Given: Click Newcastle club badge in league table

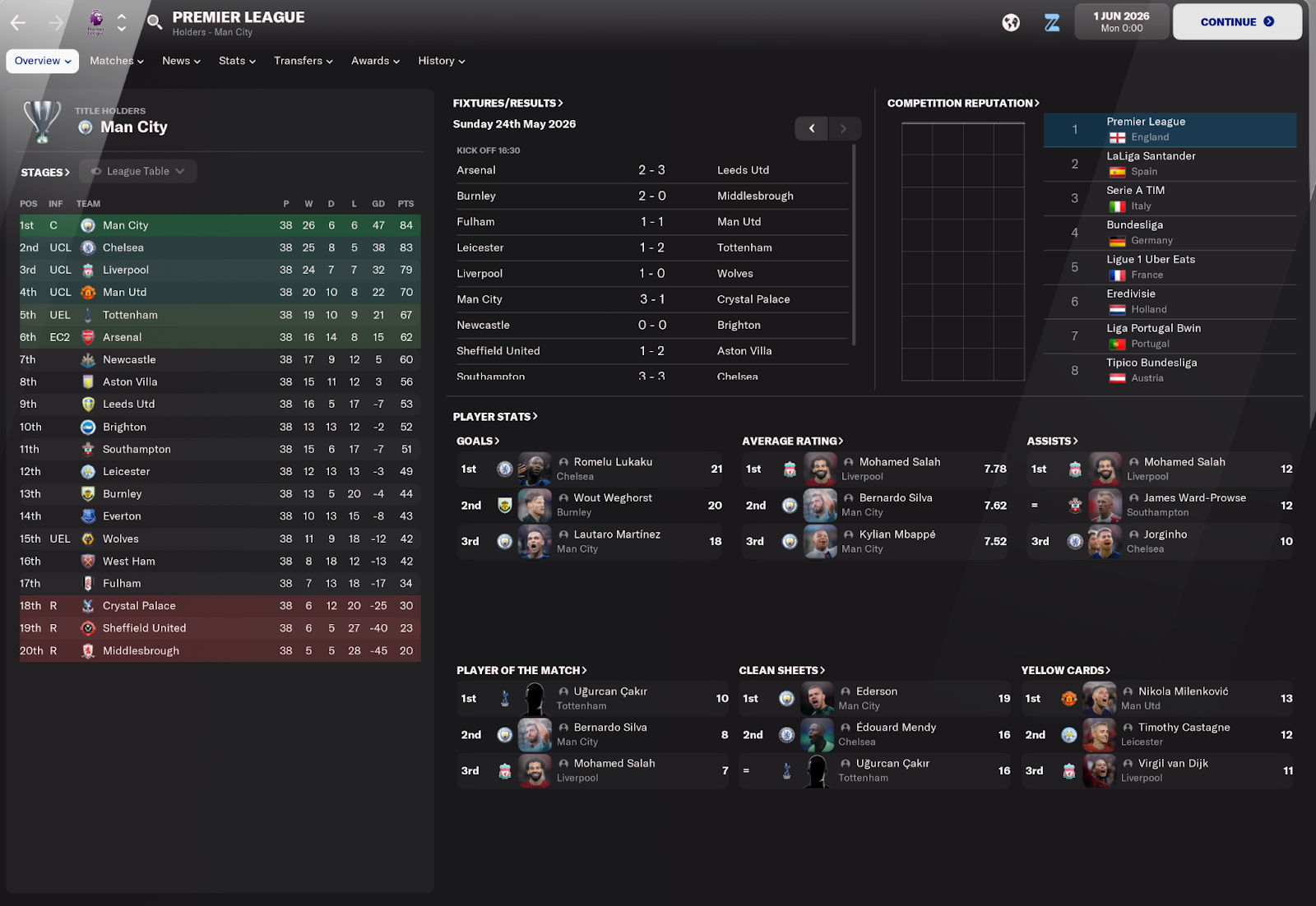Looking at the screenshot, I should point(88,359).
